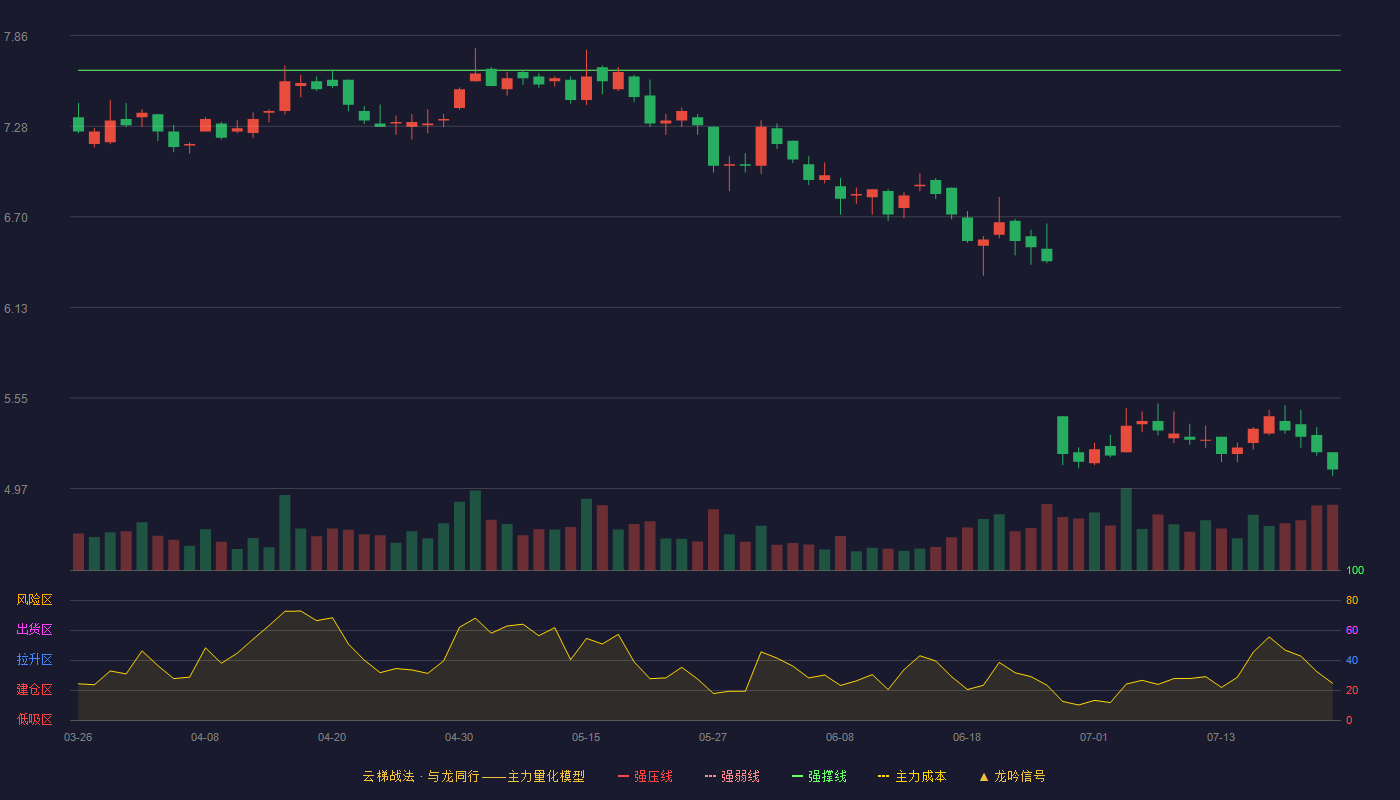Click the 06-08 date label
This screenshot has width=1400, height=800.
[840, 737]
